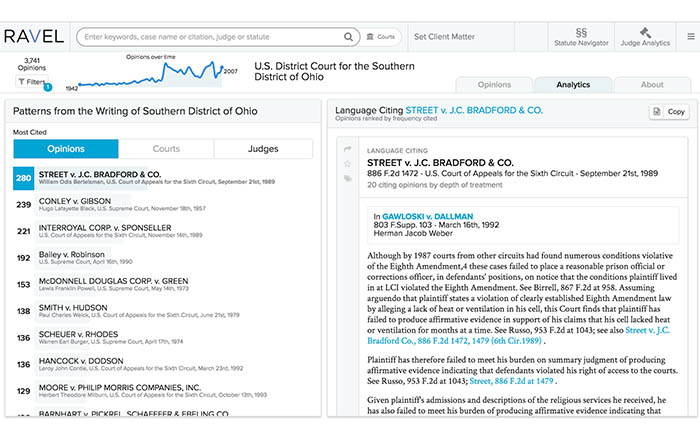Click the blue filter count badge
Image resolution: width=700 pixels, height=440 pixels.
click(x=47, y=87)
